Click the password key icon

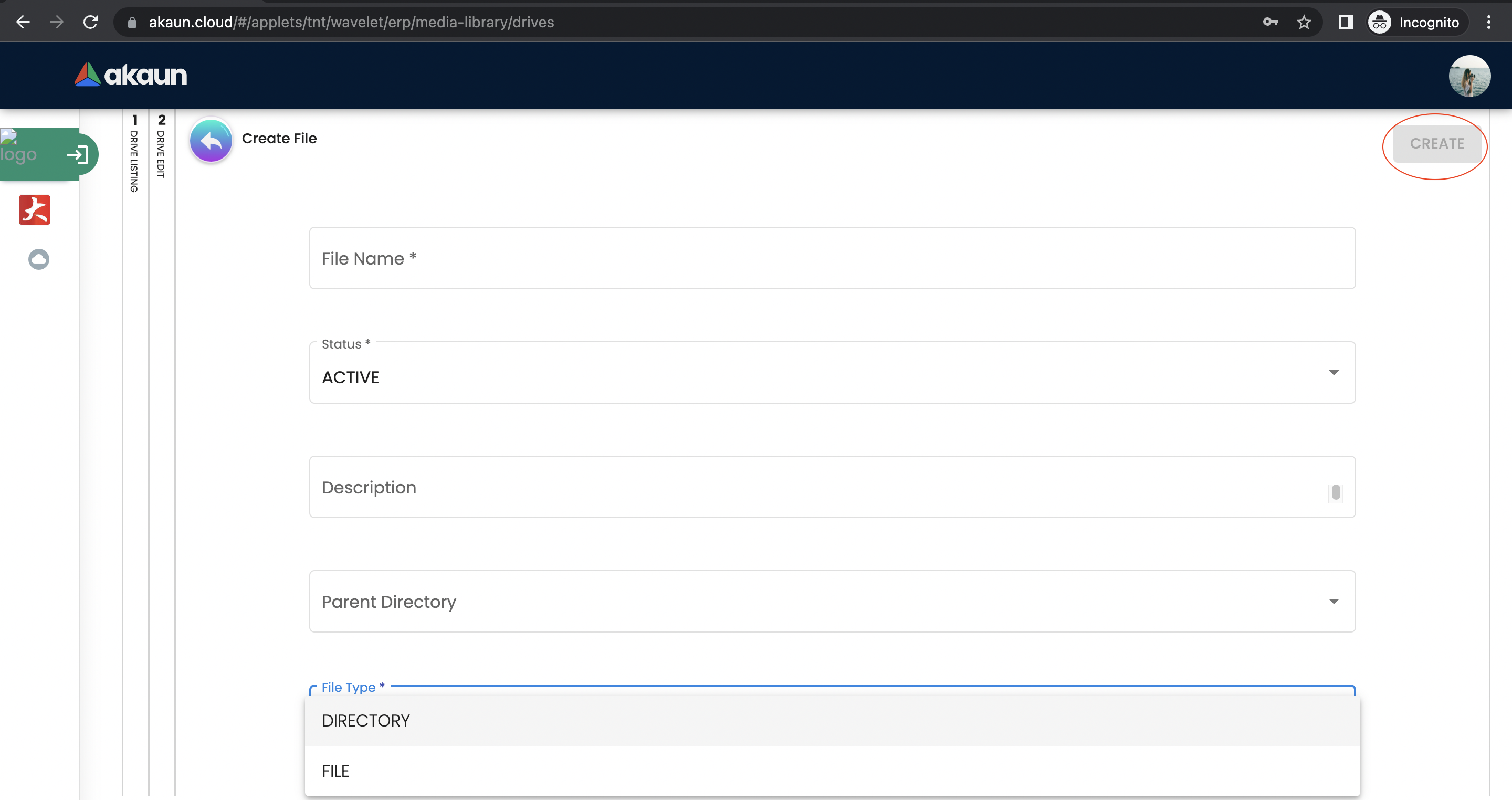pyautogui.click(x=1269, y=22)
